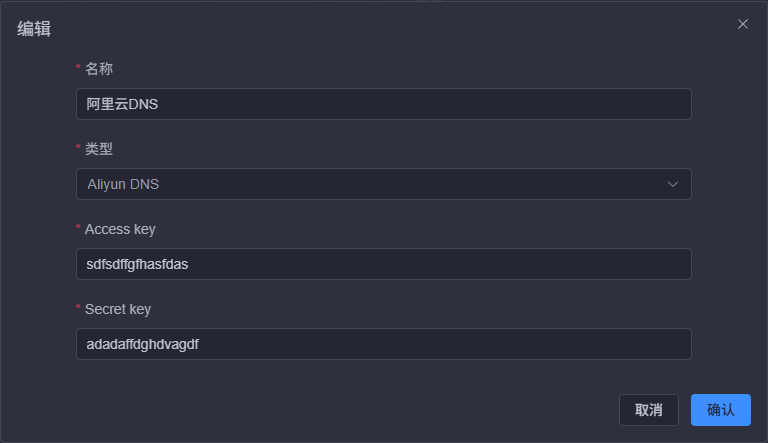Click the Access key label
The width and height of the screenshot is (768, 443).
120,229
